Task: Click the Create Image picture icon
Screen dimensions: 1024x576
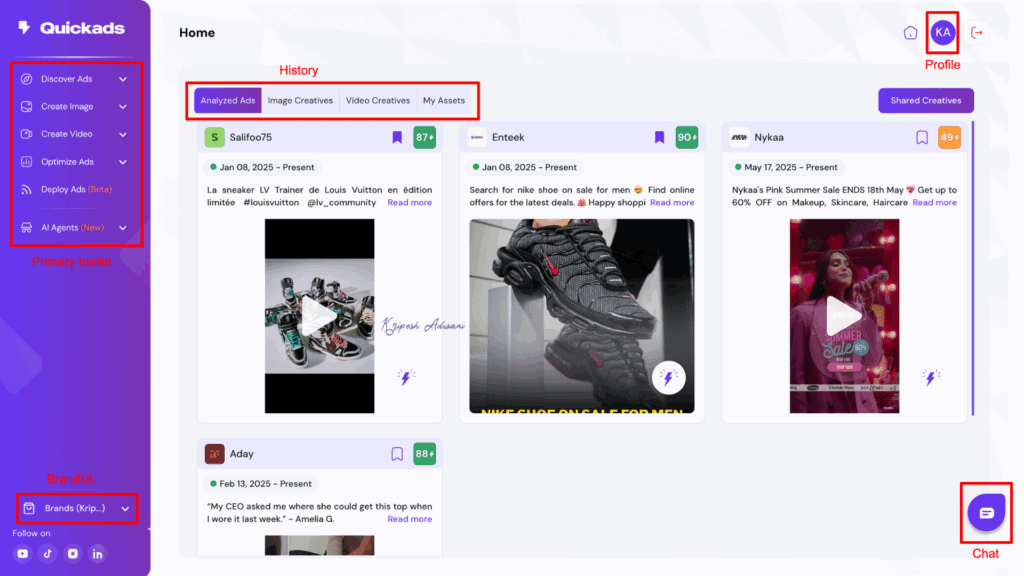Action: pyautogui.click(x=26, y=106)
